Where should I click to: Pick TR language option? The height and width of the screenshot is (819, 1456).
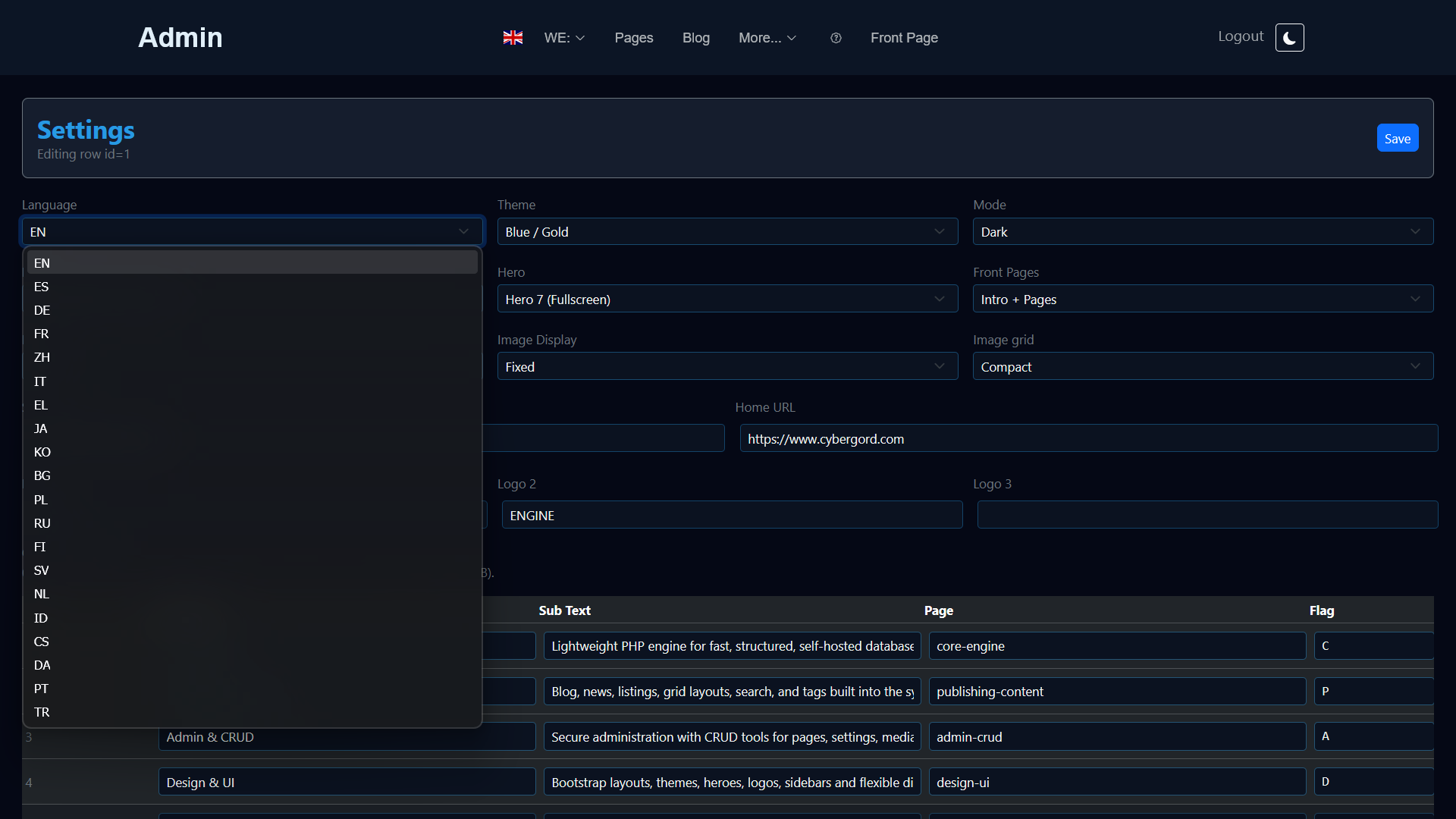click(x=253, y=712)
